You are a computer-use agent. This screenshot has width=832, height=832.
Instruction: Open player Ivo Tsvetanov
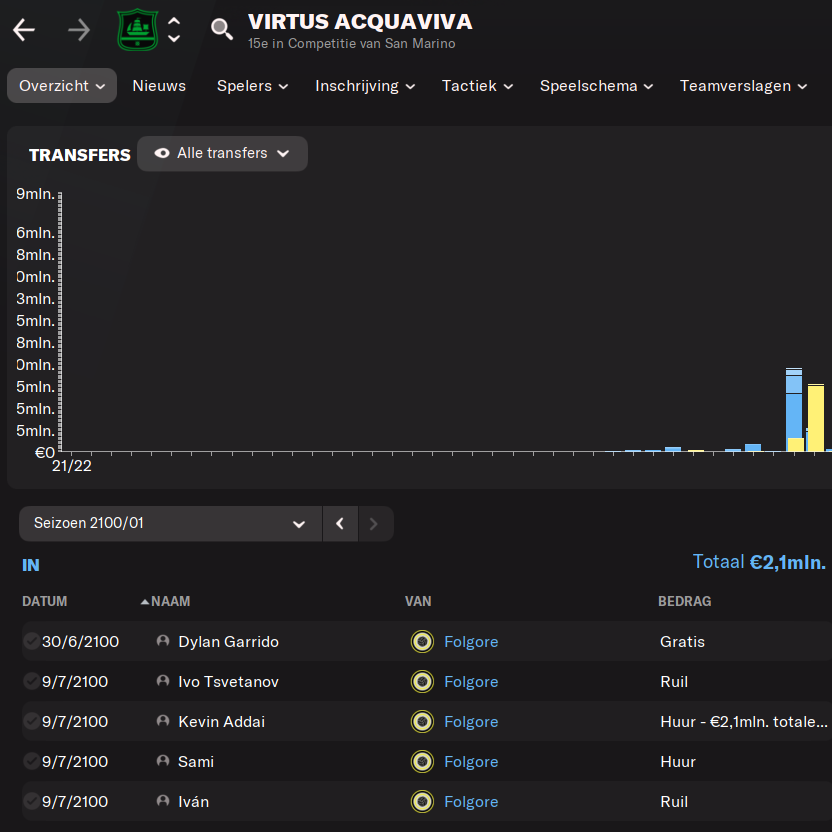tap(228, 681)
